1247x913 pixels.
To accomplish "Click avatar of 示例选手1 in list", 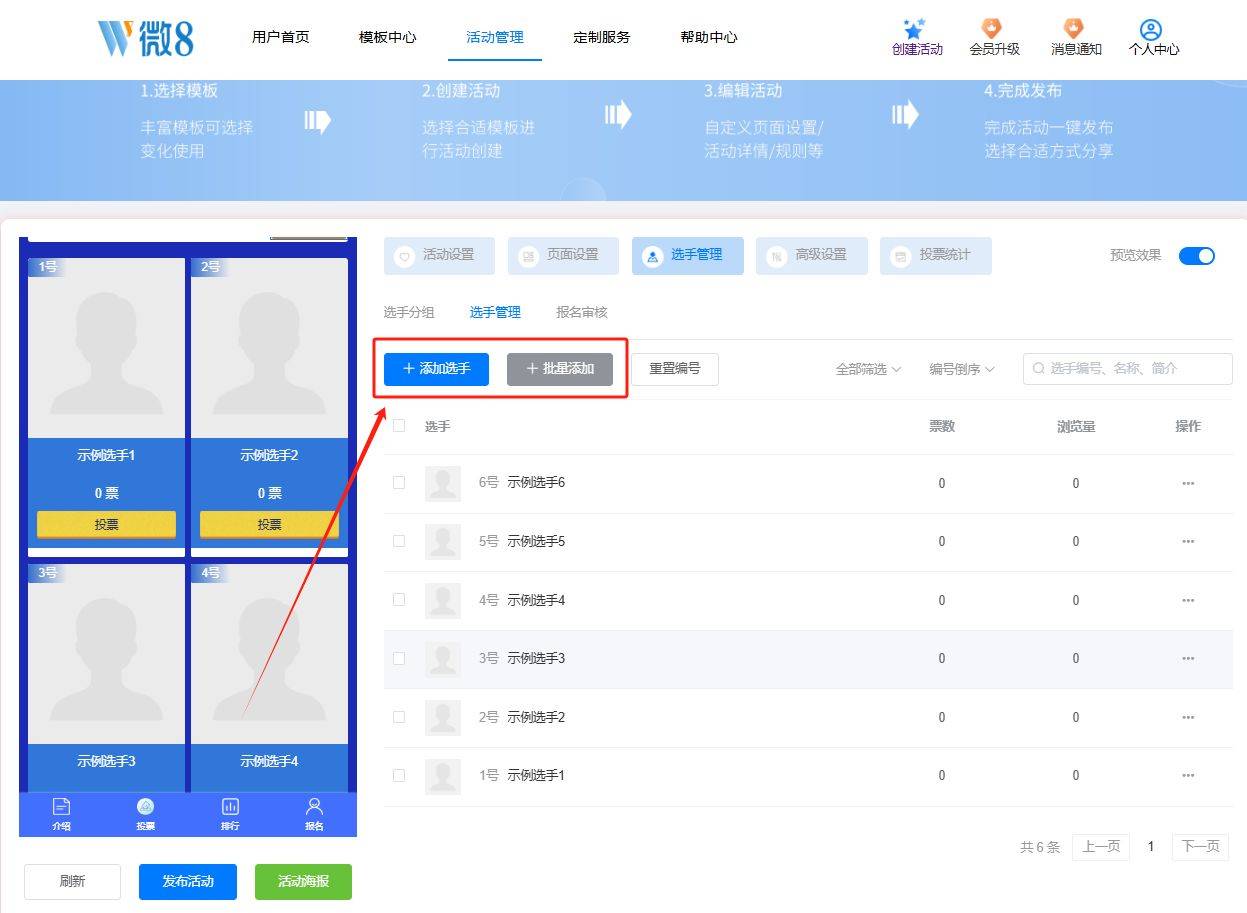I will [443, 776].
